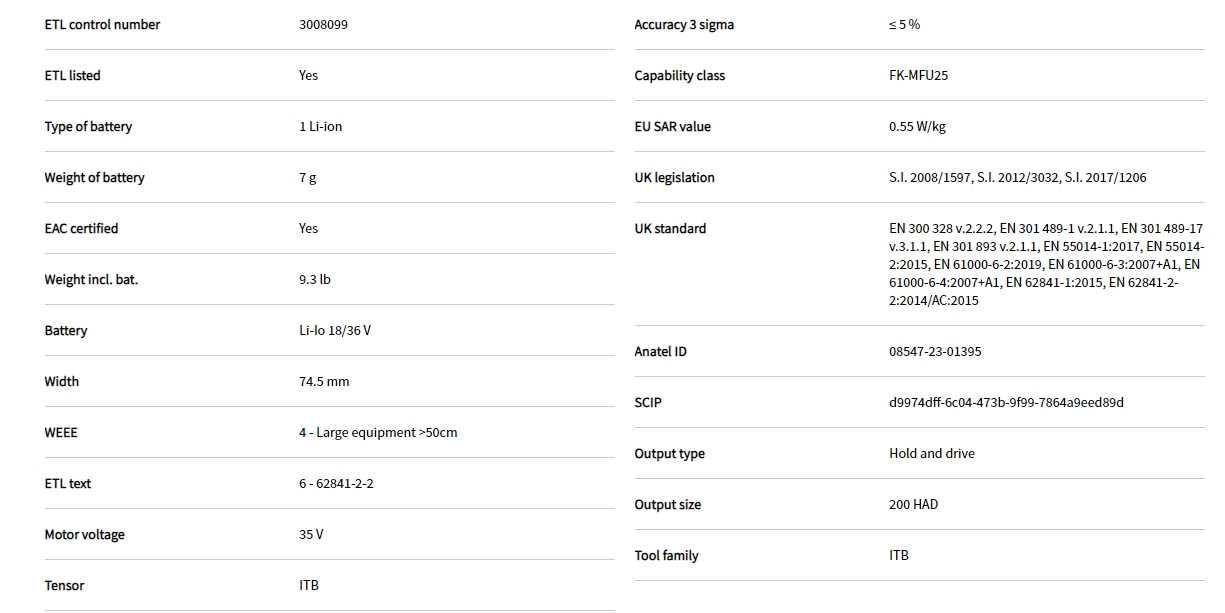Click the EAC certified row label
1225x613 pixels.
81,229
